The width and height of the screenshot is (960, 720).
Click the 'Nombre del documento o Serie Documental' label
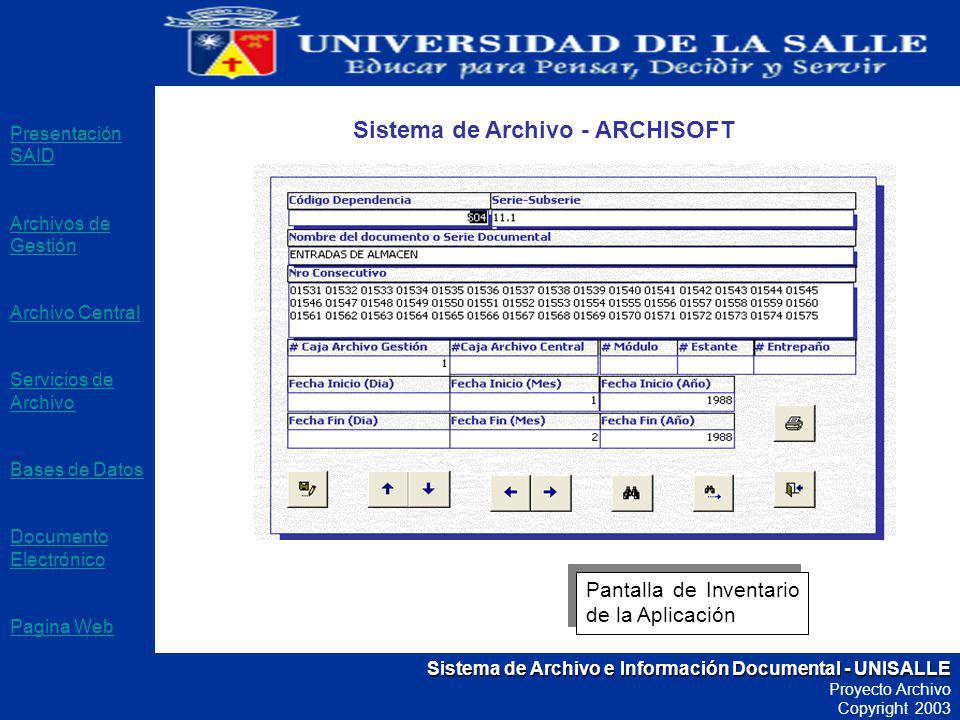(420, 237)
